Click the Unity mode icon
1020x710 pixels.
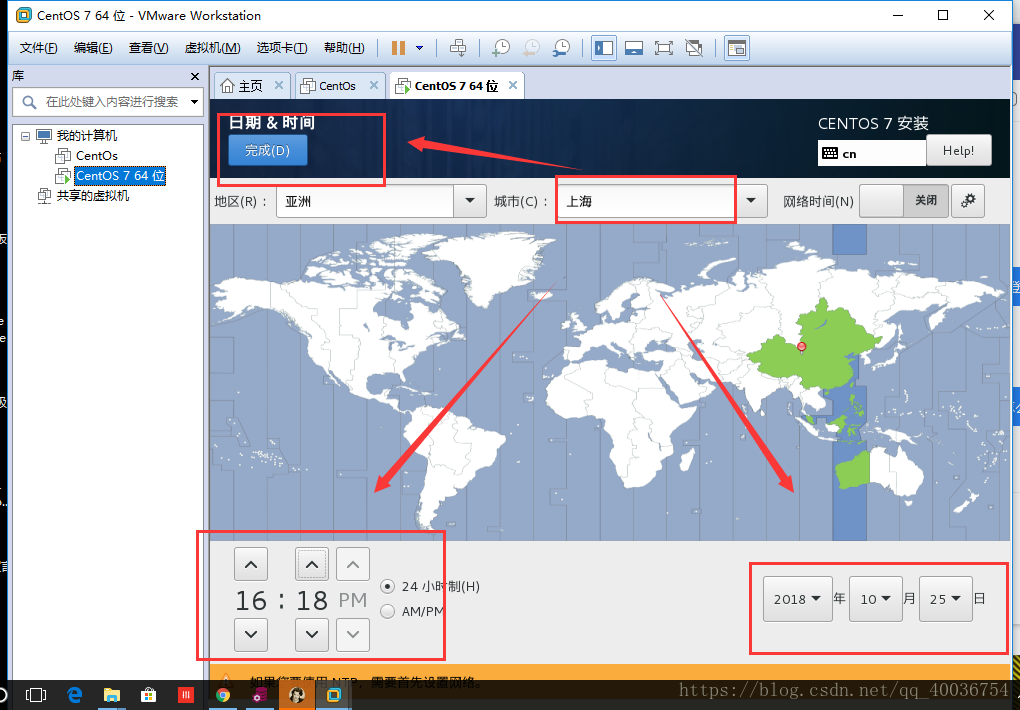tap(694, 48)
